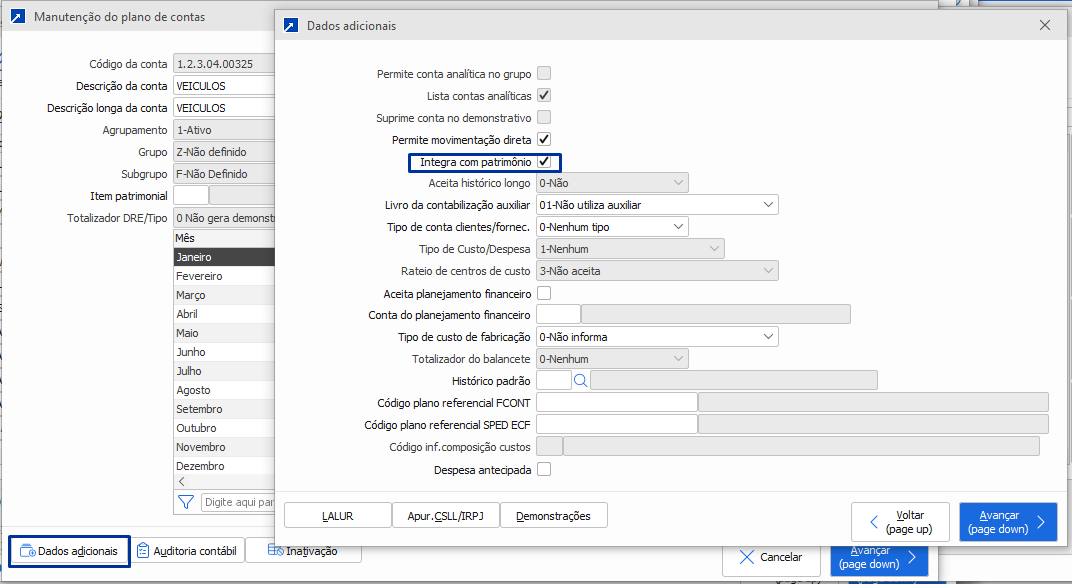This screenshot has height=584, width=1072.
Task: Toggle Lista contas analíticas checkbox
Action: coord(544,96)
